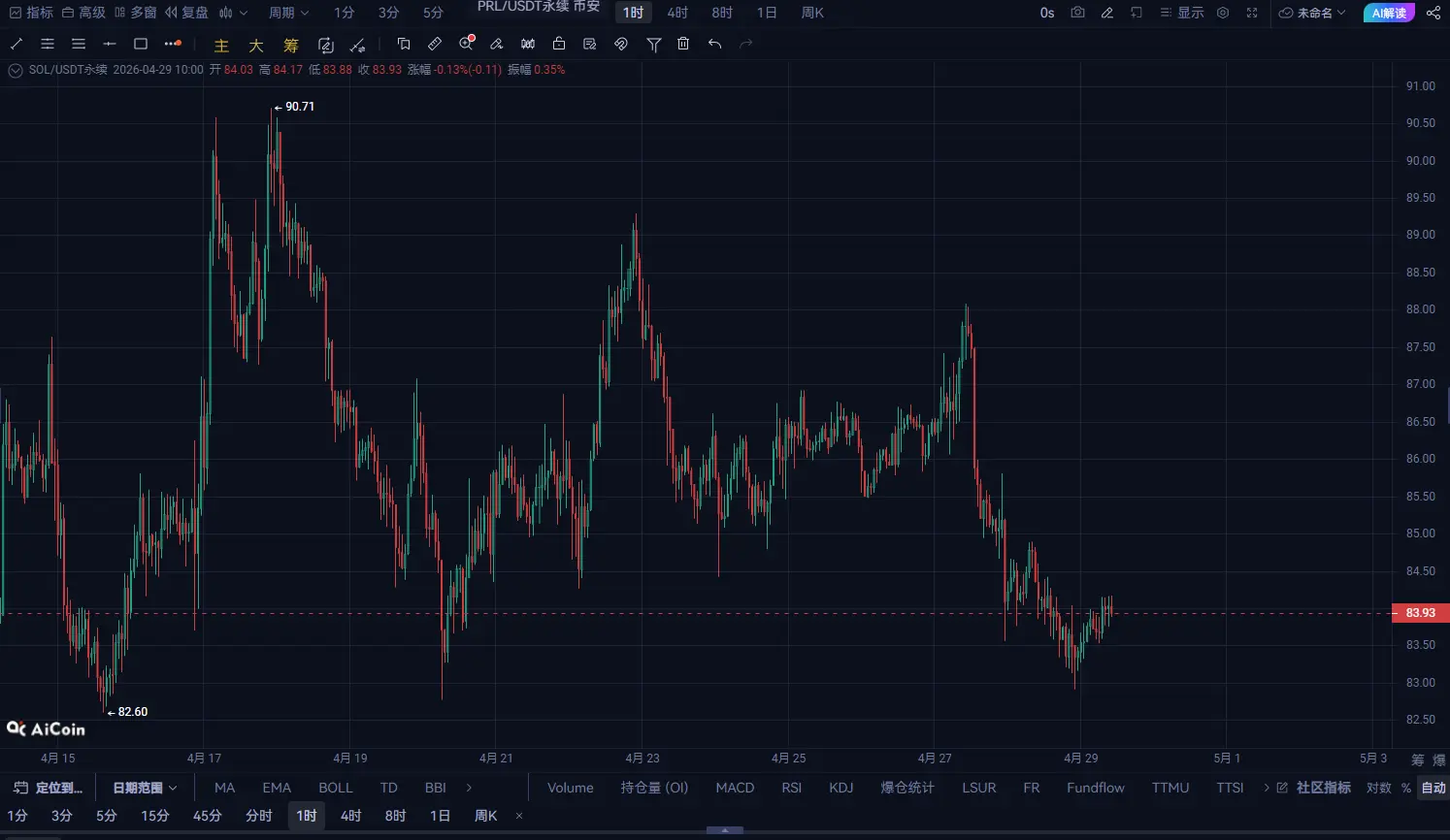Open the 高级 advanced button
The height and width of the screenshot is (840, 1450).
[83, 13]
